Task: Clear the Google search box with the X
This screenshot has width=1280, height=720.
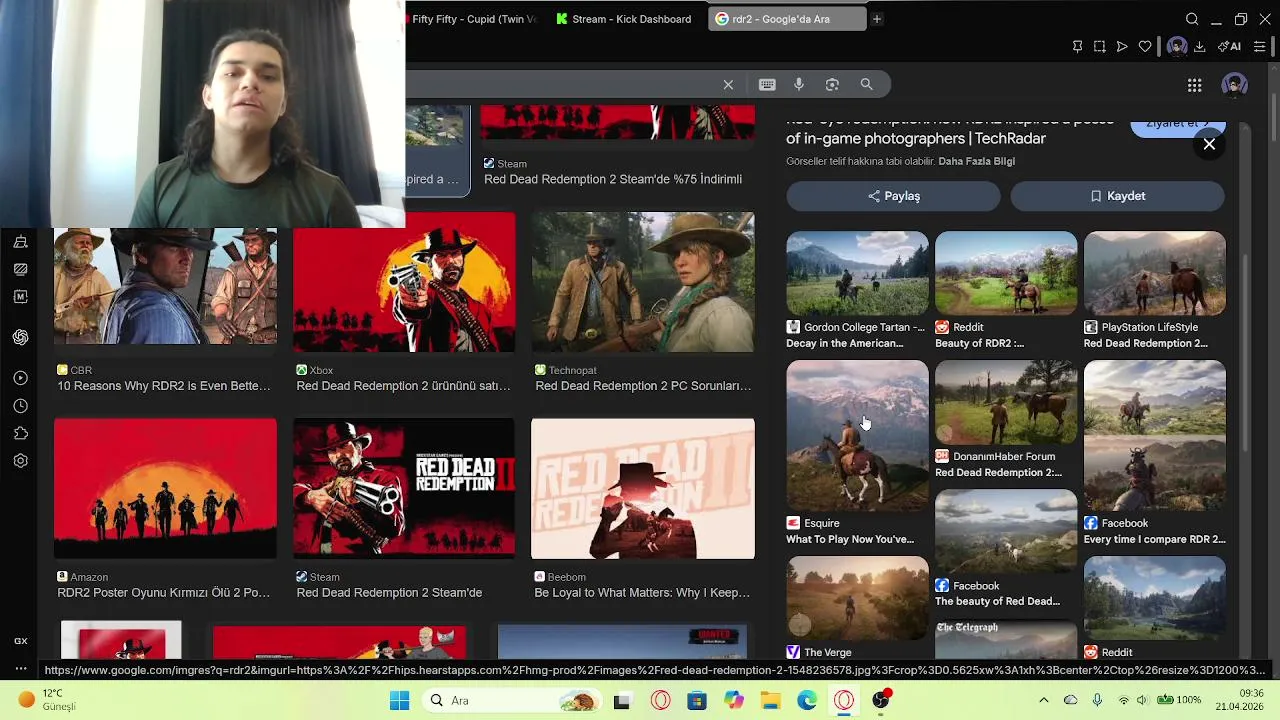Action: [x=728, y=85]
